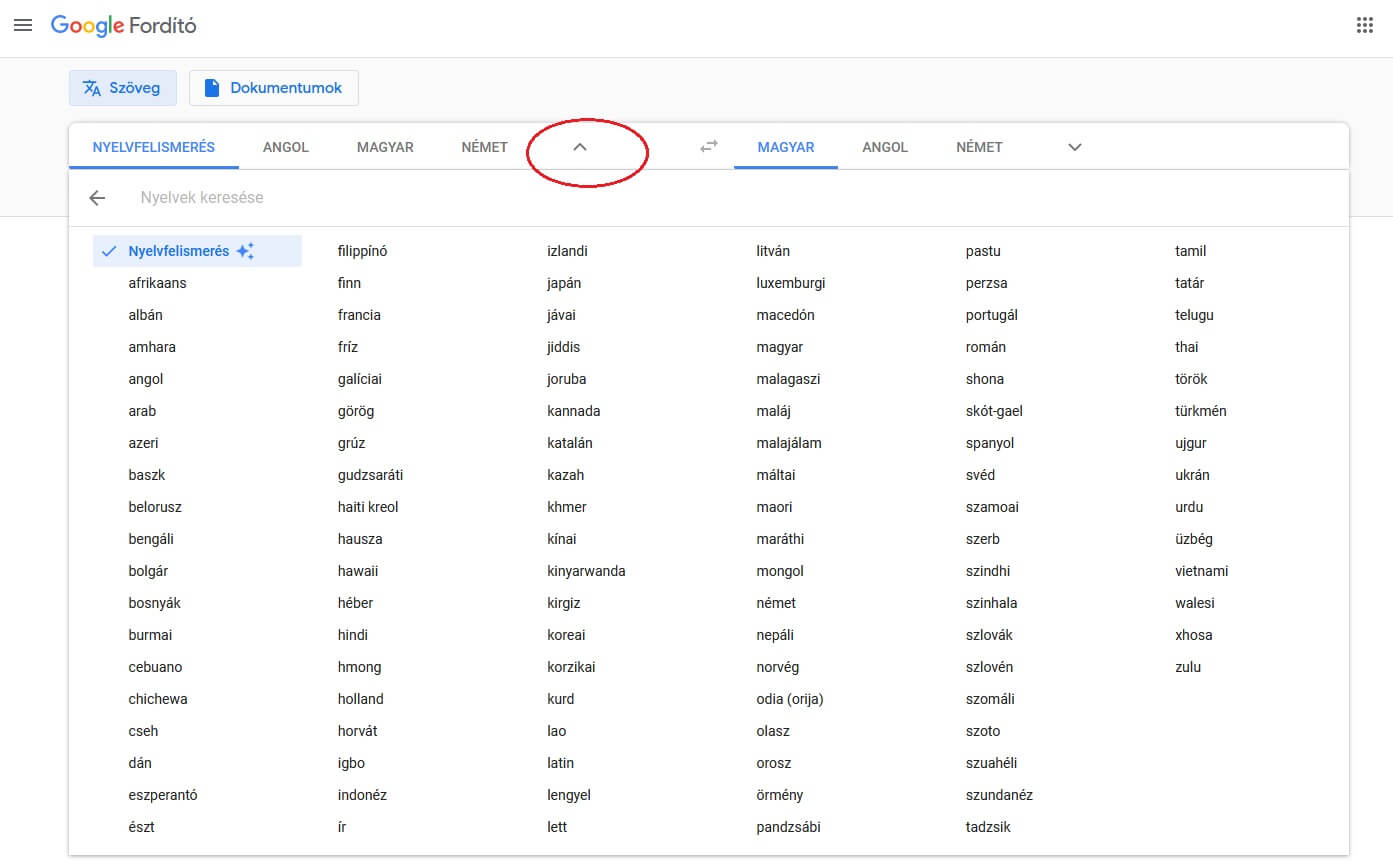Click the back arrow in language search
This screenshot has height=866, width=1393.
(97, 198)
